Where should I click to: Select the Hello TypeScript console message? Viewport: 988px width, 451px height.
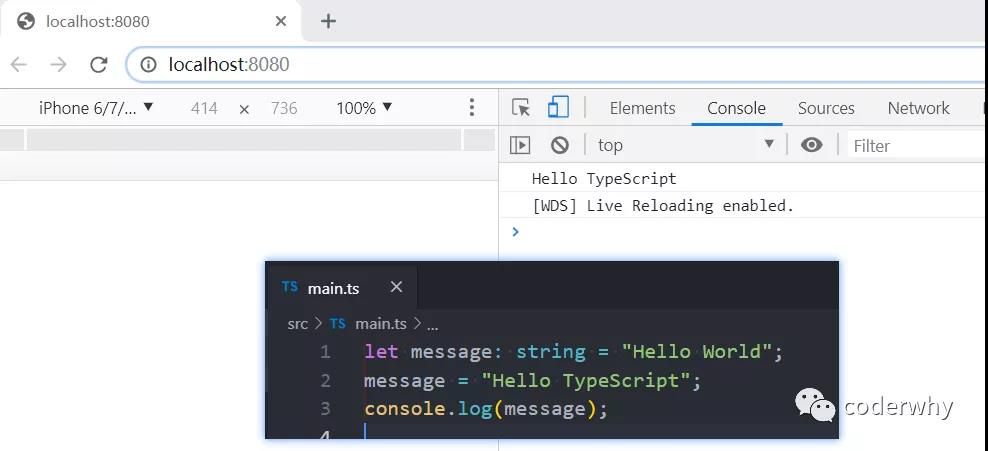click(x=604, y=179)
